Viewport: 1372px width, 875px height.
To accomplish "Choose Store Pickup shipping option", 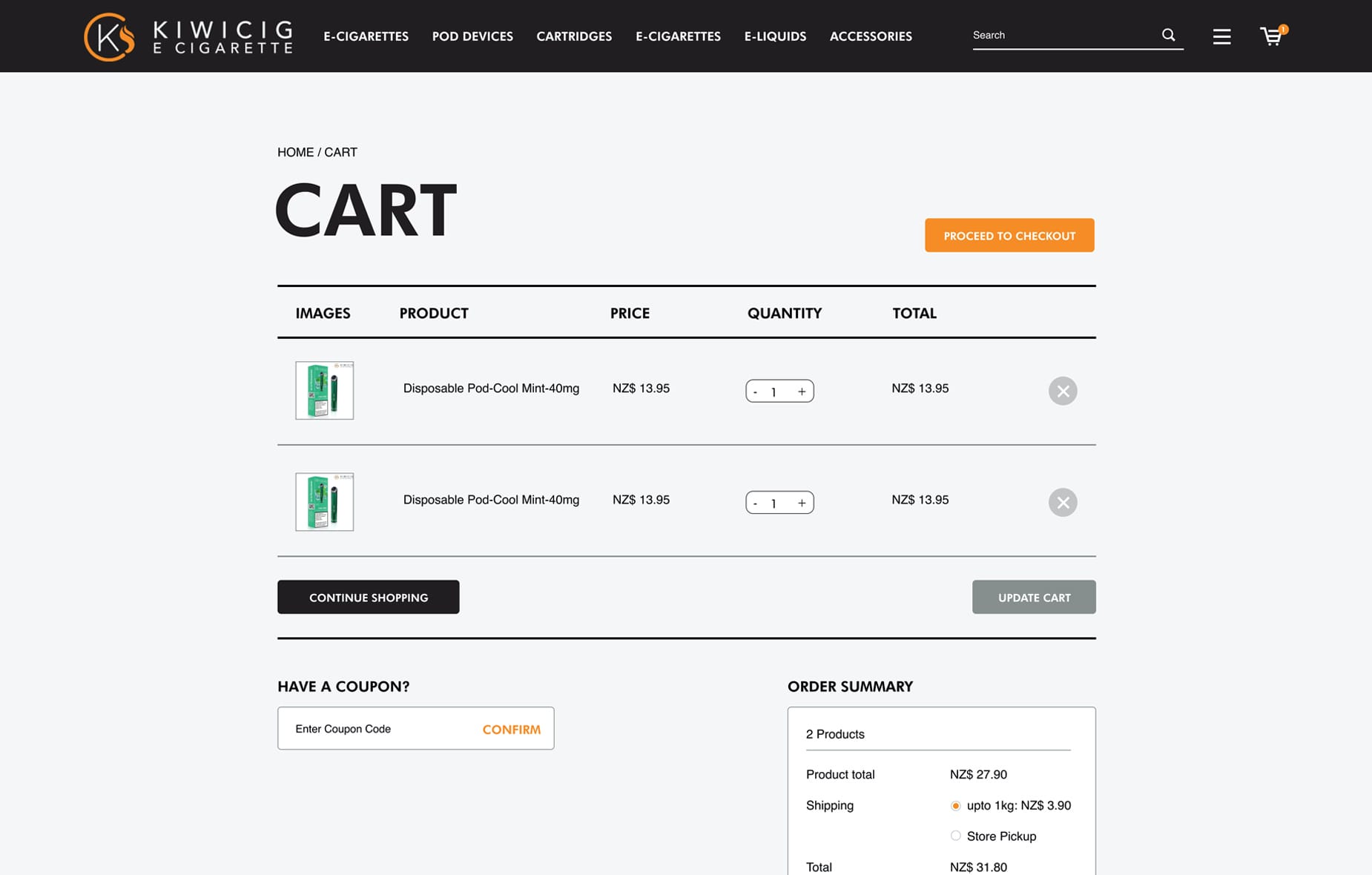I will tap(955, 836).
